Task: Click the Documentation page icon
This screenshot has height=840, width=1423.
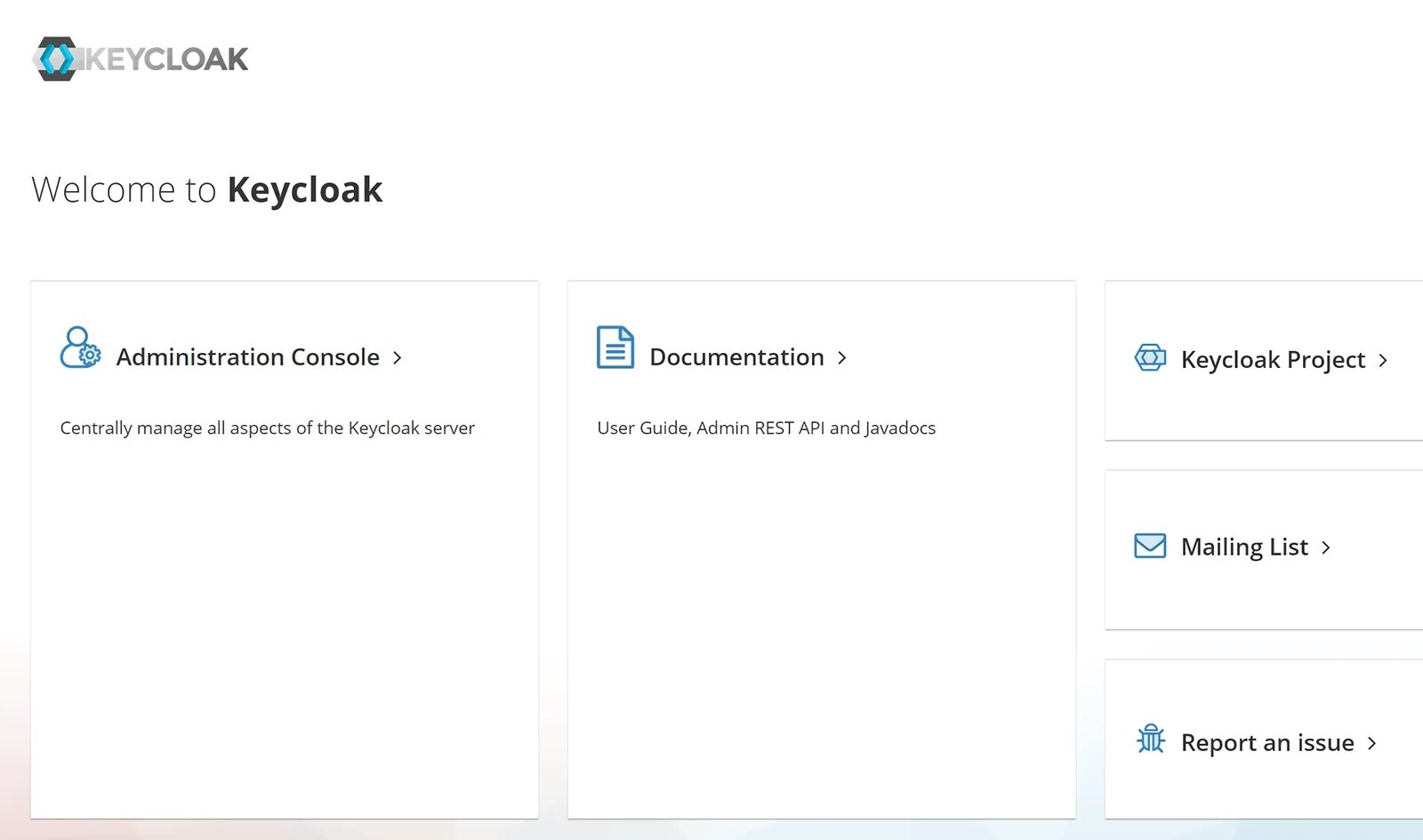Action: pyautogui.click(x=615, y=348)
